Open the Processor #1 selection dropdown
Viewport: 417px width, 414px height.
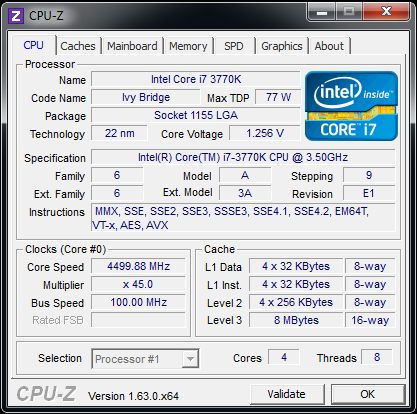[145, 359]
